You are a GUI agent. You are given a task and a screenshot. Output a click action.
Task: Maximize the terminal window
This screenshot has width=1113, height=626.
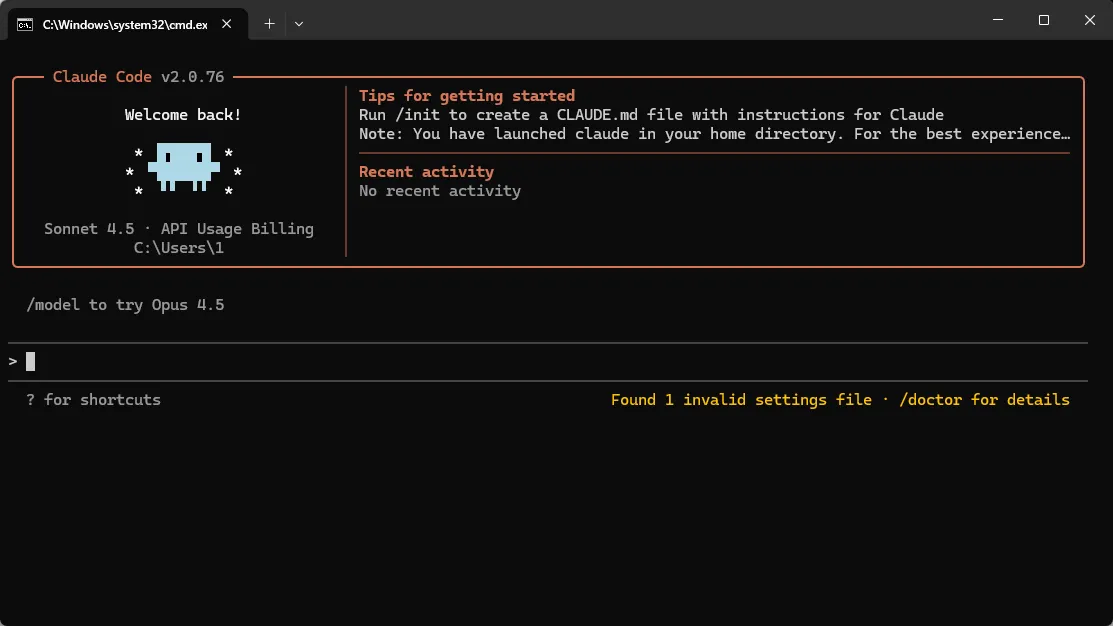[x=1043, y=20]
